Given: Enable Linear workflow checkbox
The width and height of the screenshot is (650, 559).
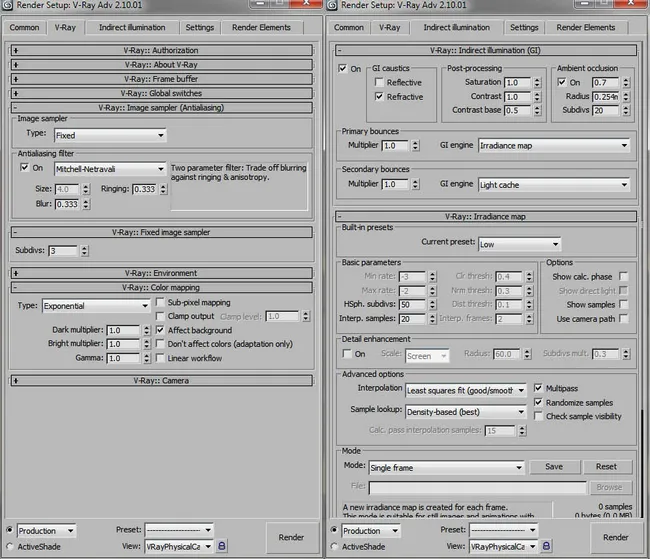Looking at the screenshot, I should point(160,358).
